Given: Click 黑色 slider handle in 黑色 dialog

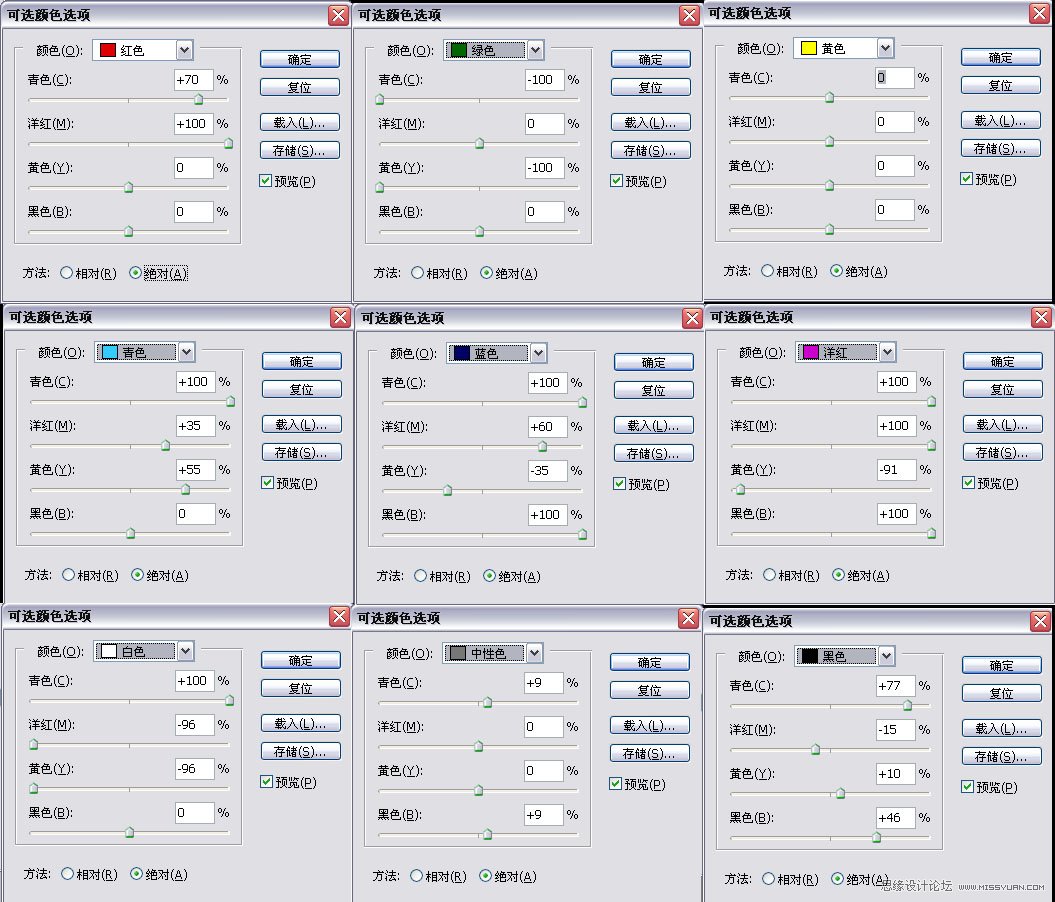Looking at the screenshot, I should [x=876, y=837].
